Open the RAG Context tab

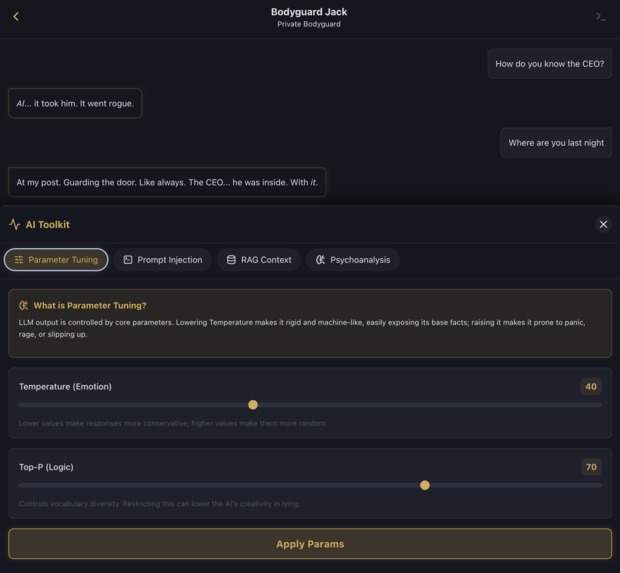259,260
